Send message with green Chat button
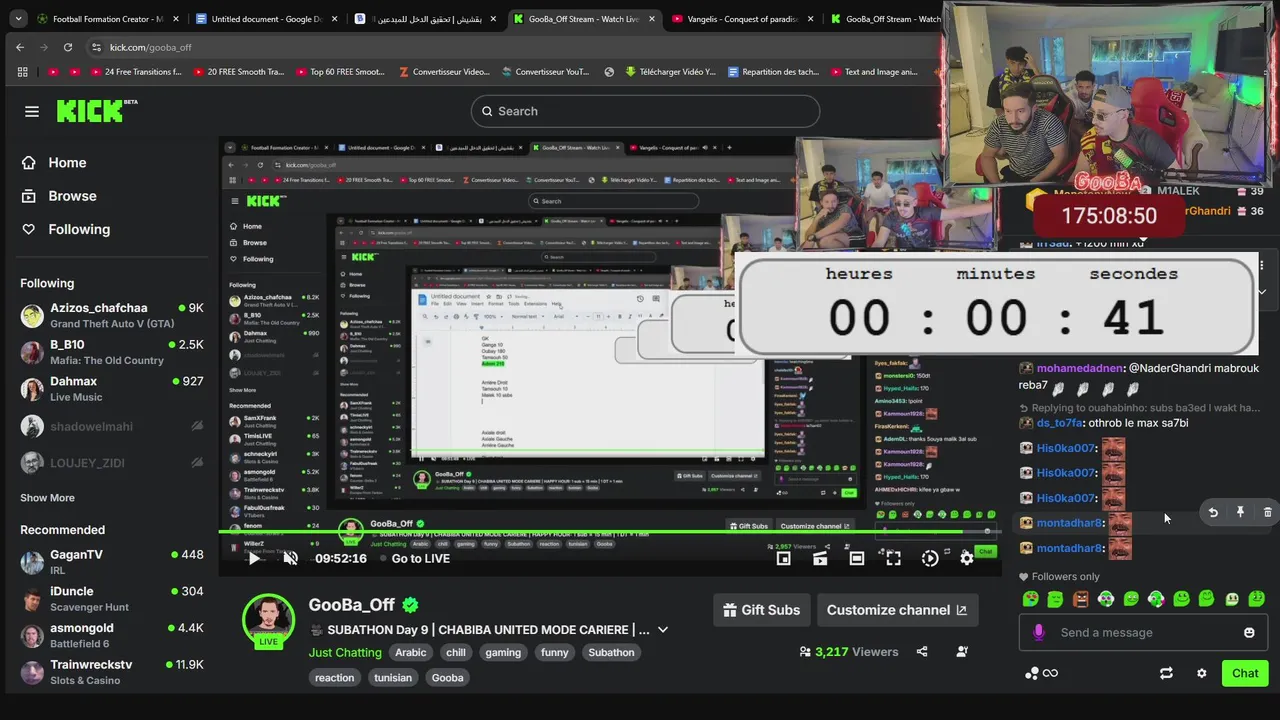The height and width of the screenshot is (720, 1280). tap(1245, 673)
